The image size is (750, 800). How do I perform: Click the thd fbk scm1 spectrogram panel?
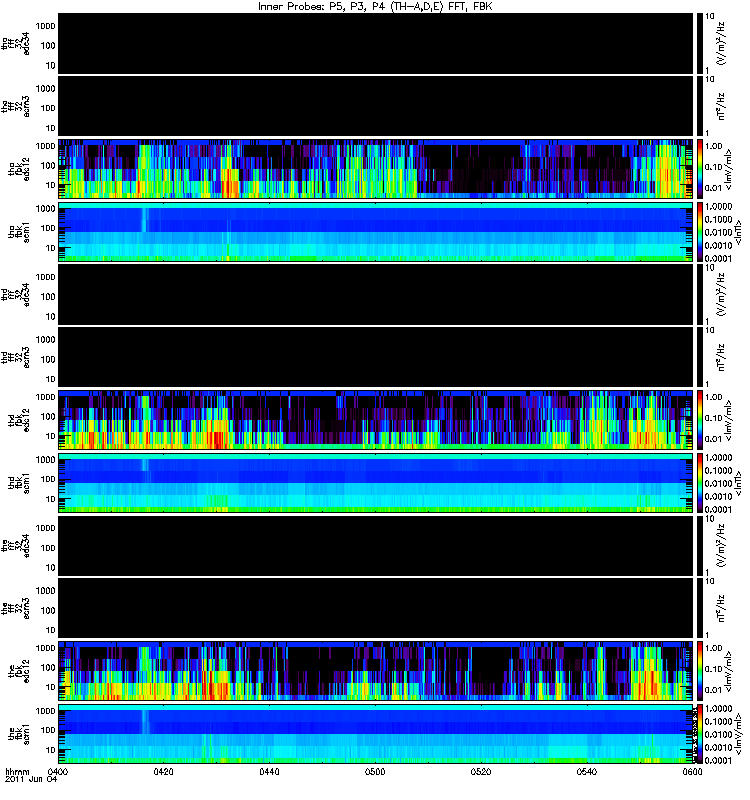click(x=376, y=483)
